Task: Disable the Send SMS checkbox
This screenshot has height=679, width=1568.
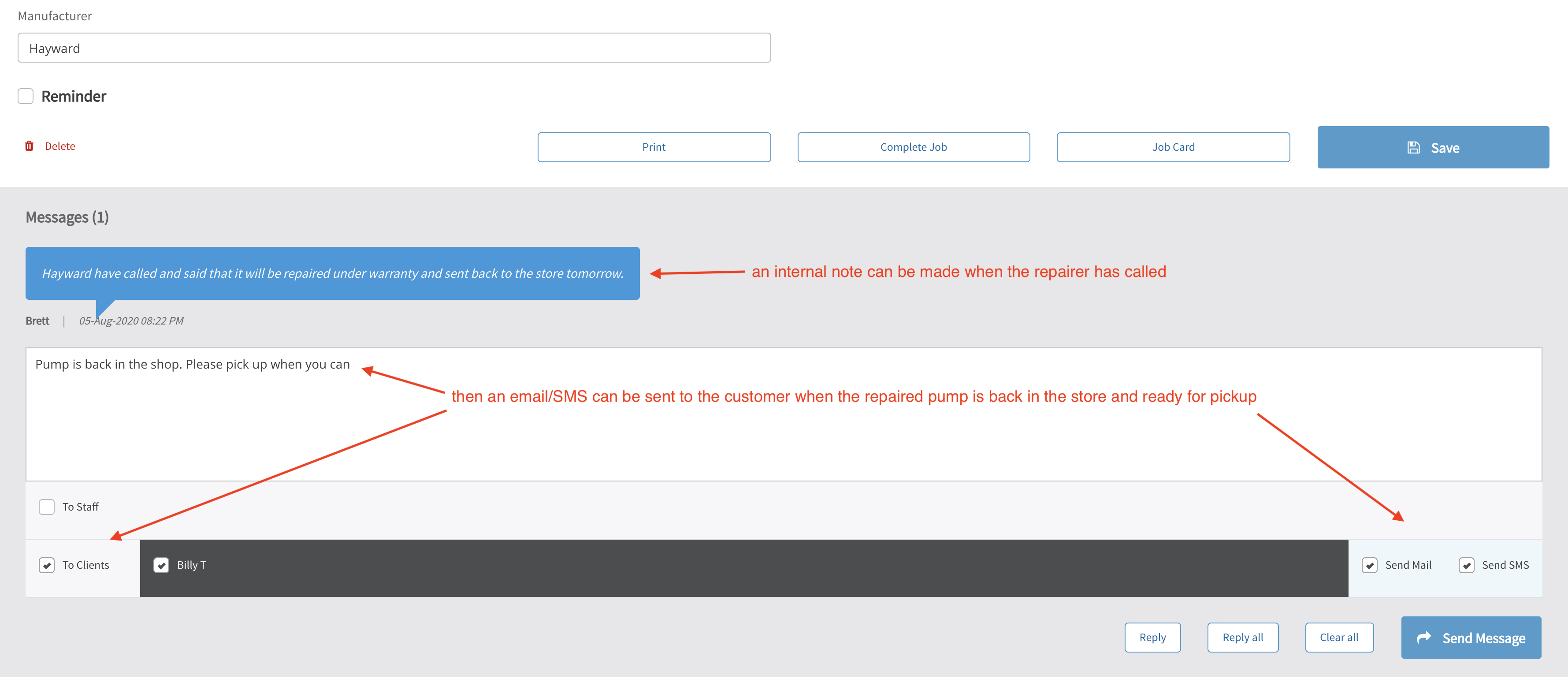Action: (x=1466, y=566)
